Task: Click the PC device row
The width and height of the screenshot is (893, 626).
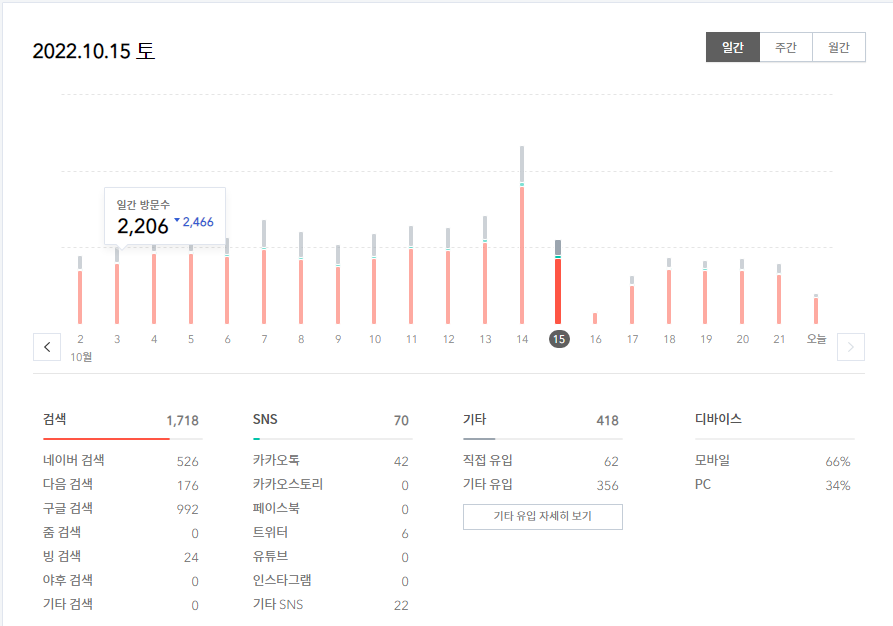Action: pyautogui.click(x=773, y=484)
